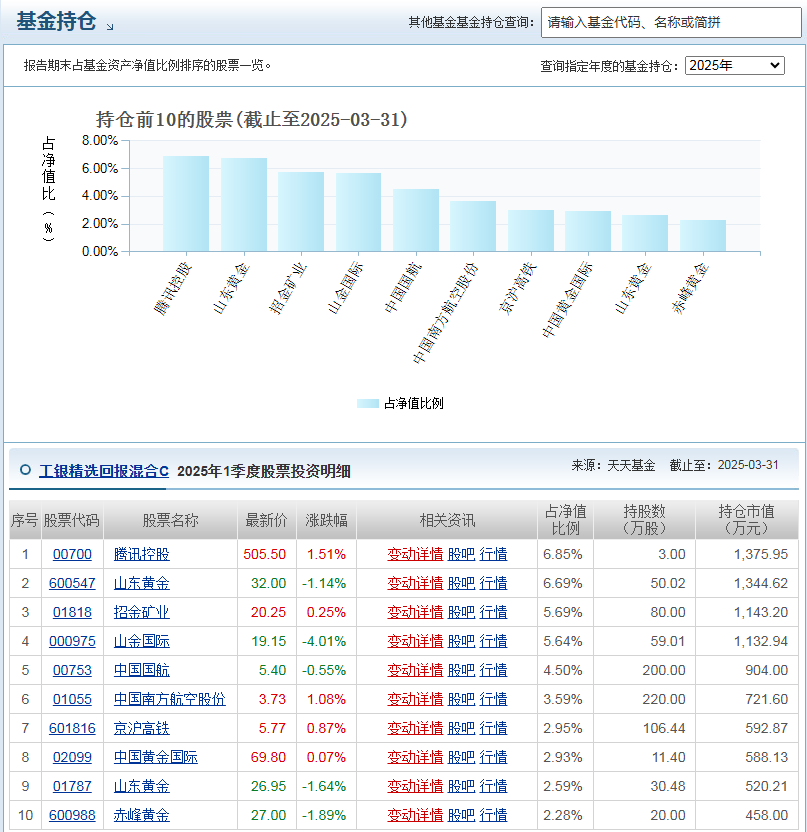
Task: Open stock code link 01055
Action: coord(72,699)
